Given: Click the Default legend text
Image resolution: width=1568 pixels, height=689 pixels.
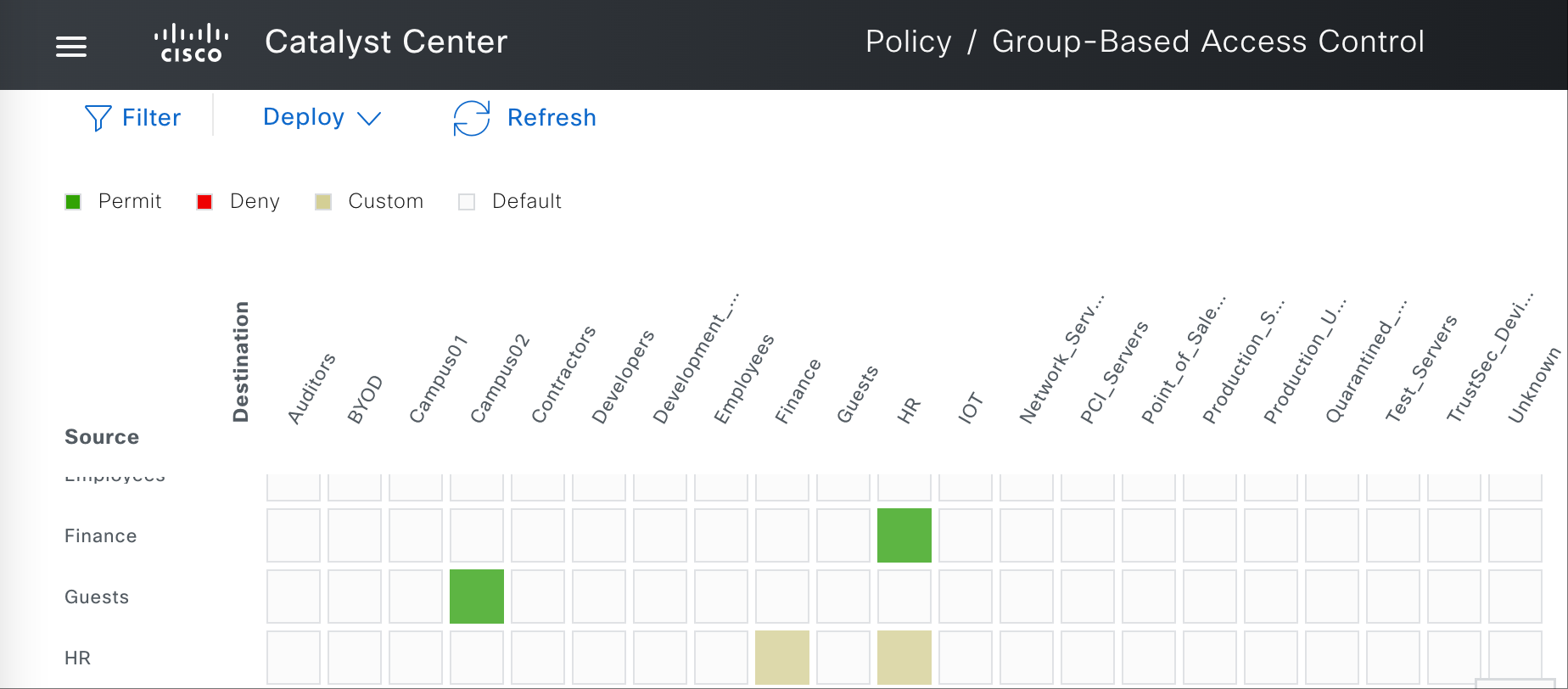Looking at the screenshot, I should click(527, 201).
